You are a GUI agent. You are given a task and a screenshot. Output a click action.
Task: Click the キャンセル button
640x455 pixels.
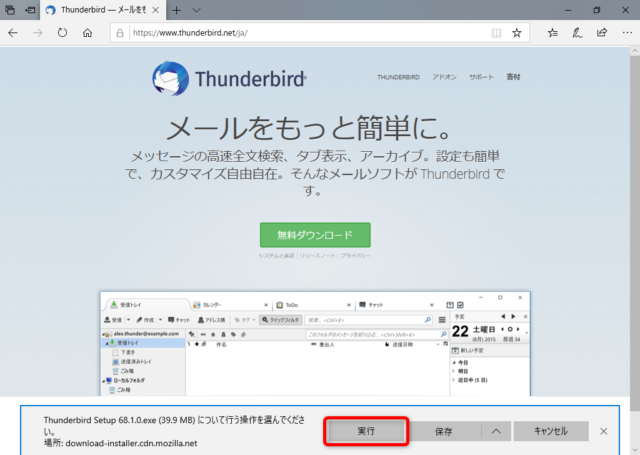point(551,431)
